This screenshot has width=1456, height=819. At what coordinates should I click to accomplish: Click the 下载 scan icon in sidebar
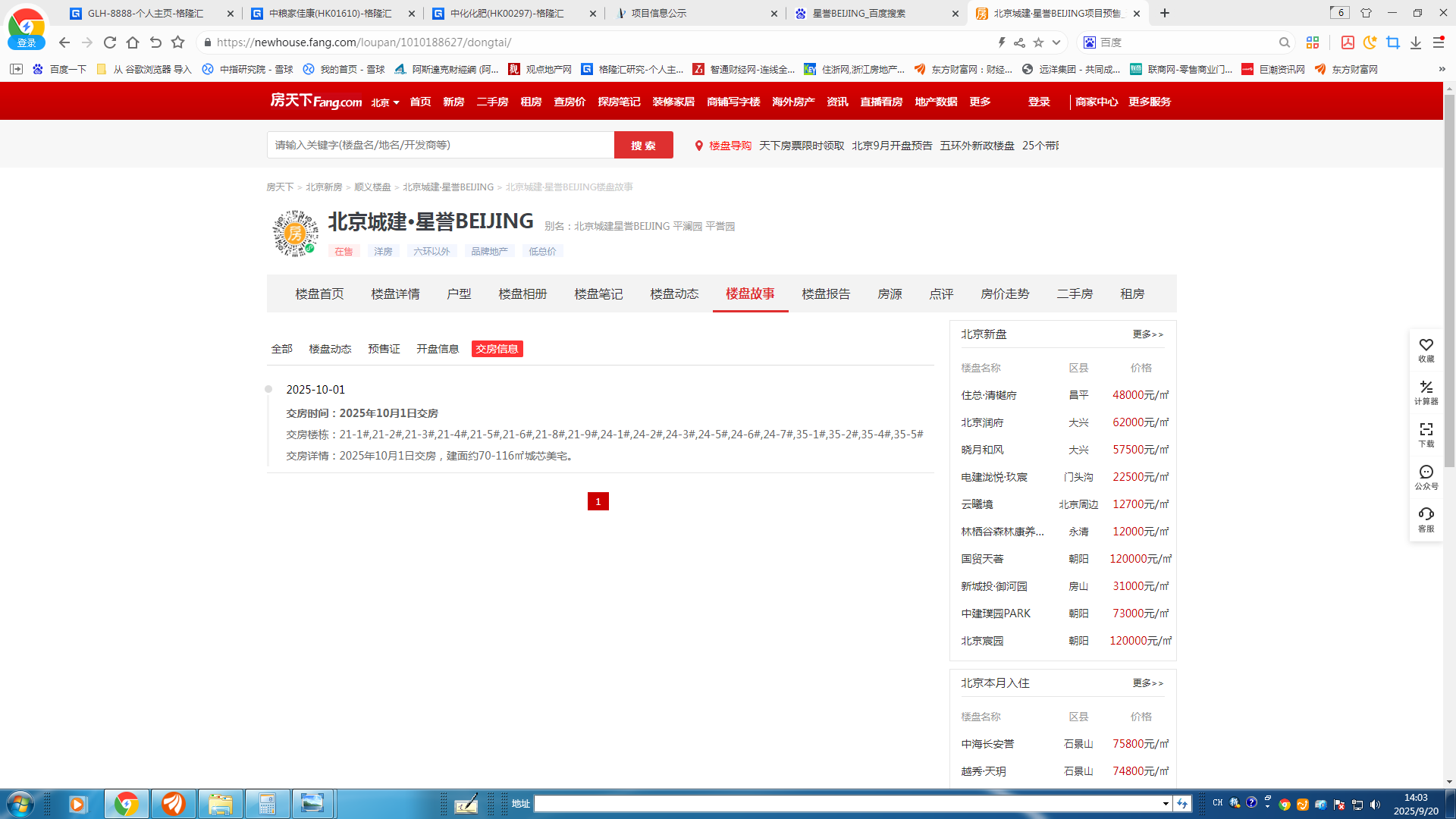click(x=1426, y=435)
